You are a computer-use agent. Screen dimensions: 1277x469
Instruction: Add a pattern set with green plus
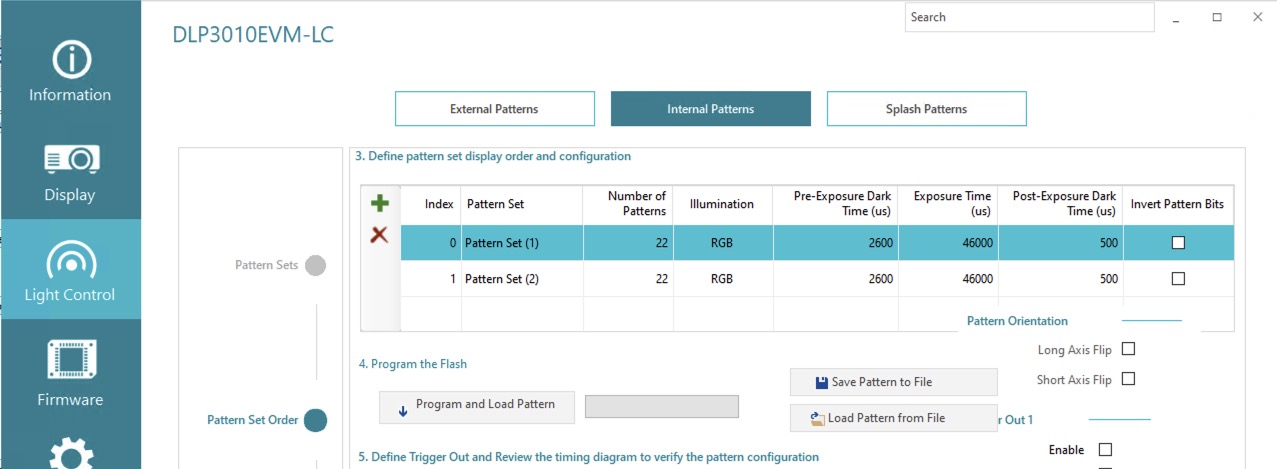380,204
